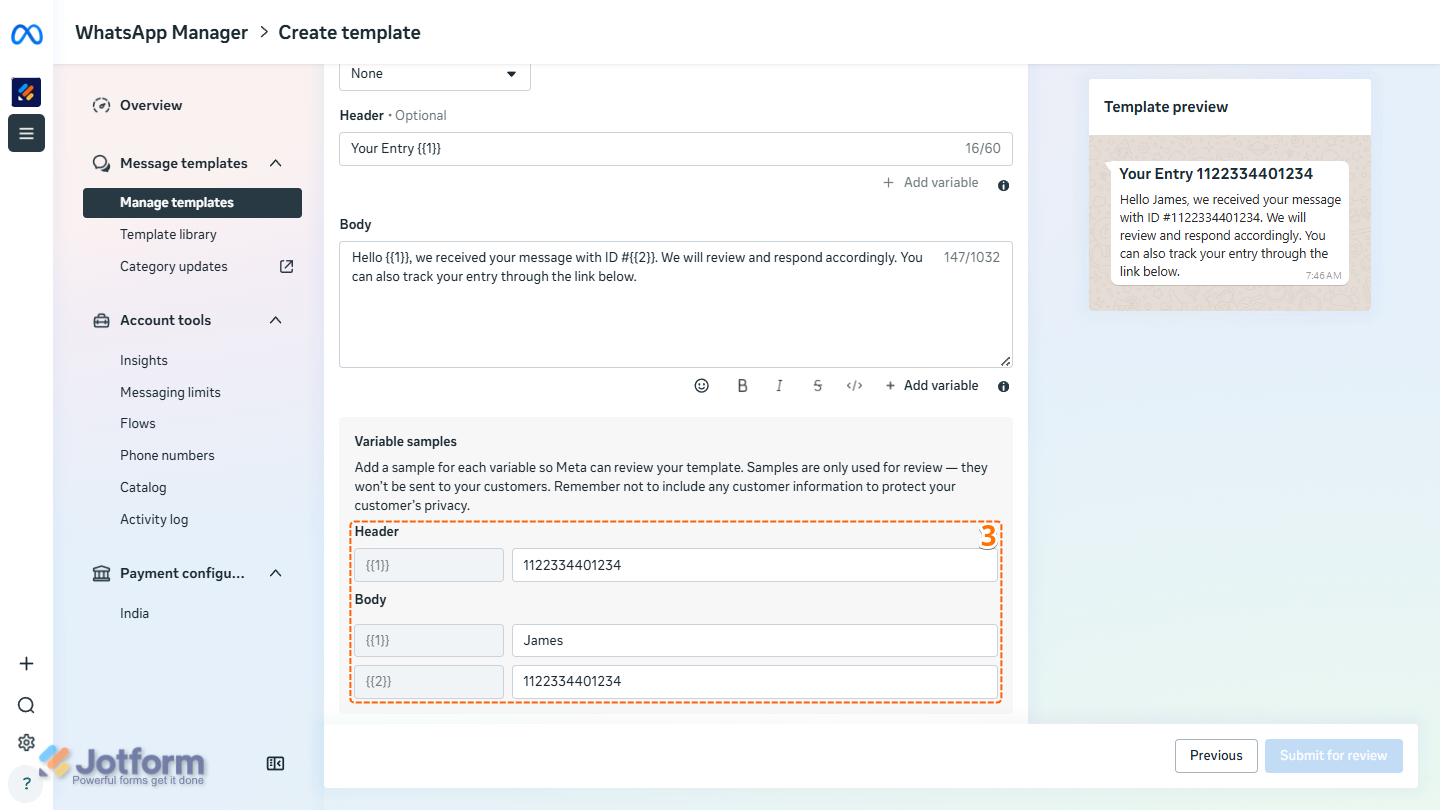The height and width of the screenshot is (810, 1440).
Task: Apply bold formatting to the body
Action: (742, 385)
